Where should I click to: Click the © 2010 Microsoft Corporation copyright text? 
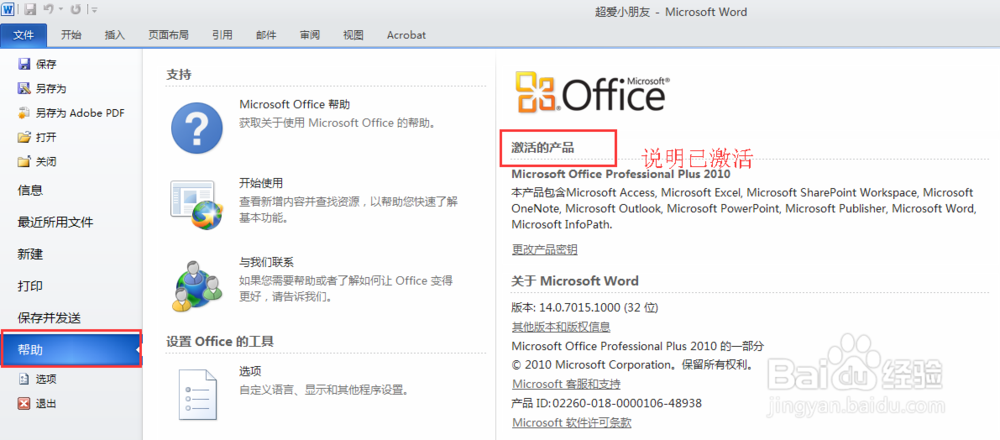coord(634,365)
